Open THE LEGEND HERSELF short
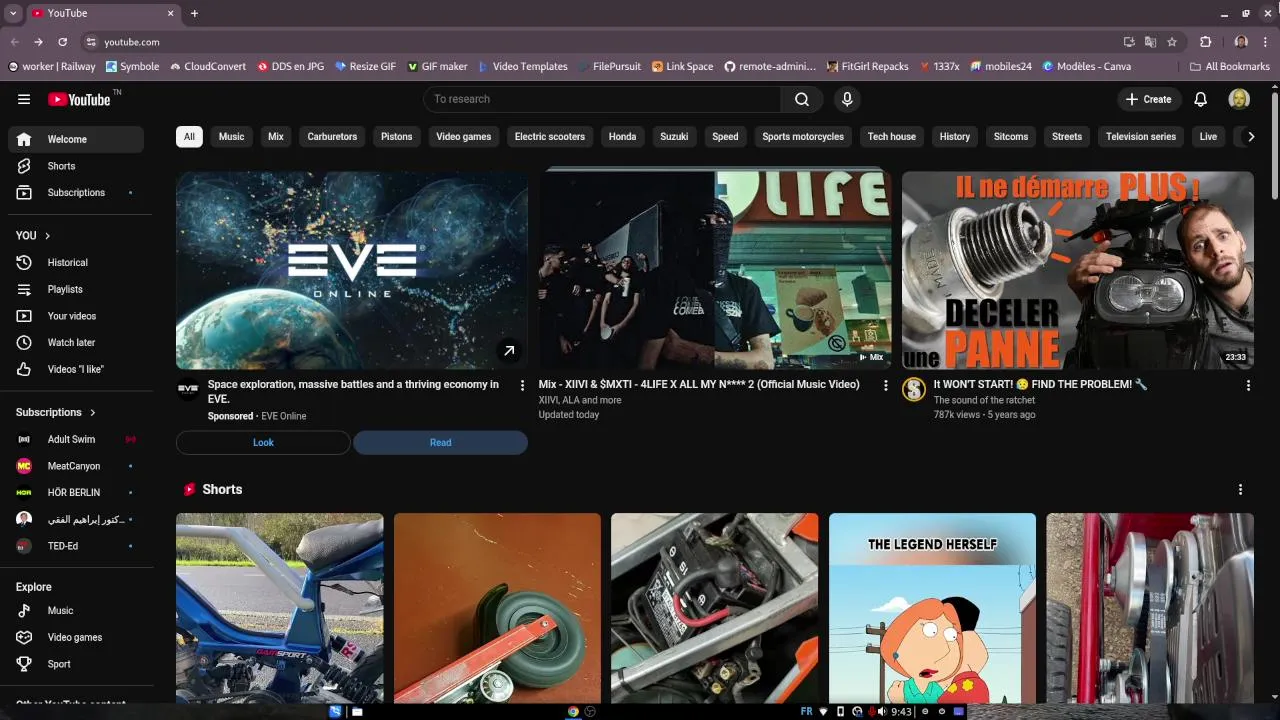Image resolution: width=1280 pixels, height=720 pixels. pos(932,608)
